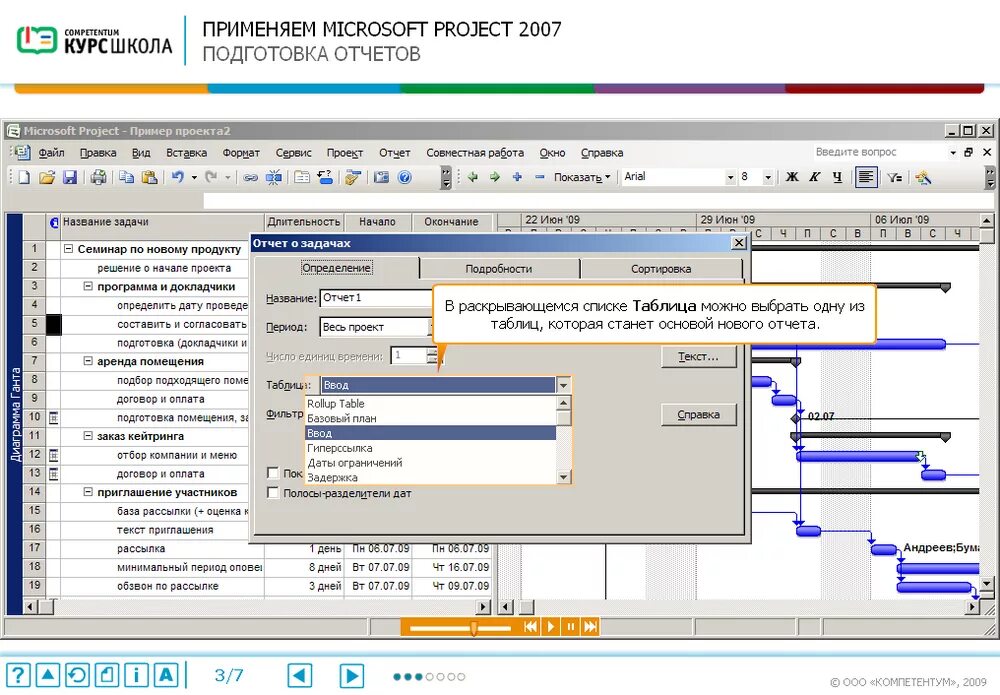1000x695 pixels.
Task: Click the 'A' text icon in the course bar
Action: click(166, 675)
